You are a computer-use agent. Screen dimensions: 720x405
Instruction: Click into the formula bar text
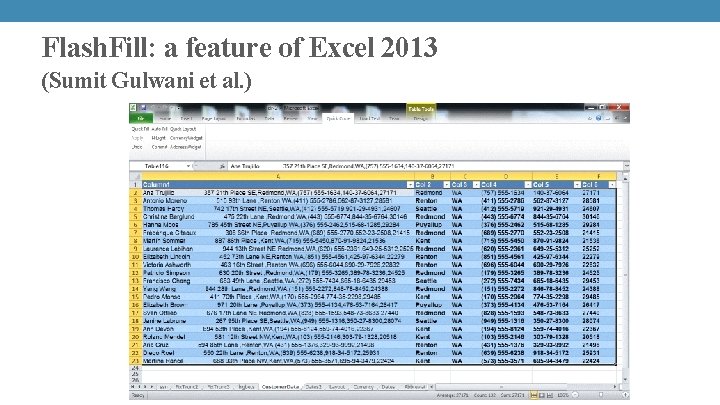pyautogui.click(x=425, y=166)
